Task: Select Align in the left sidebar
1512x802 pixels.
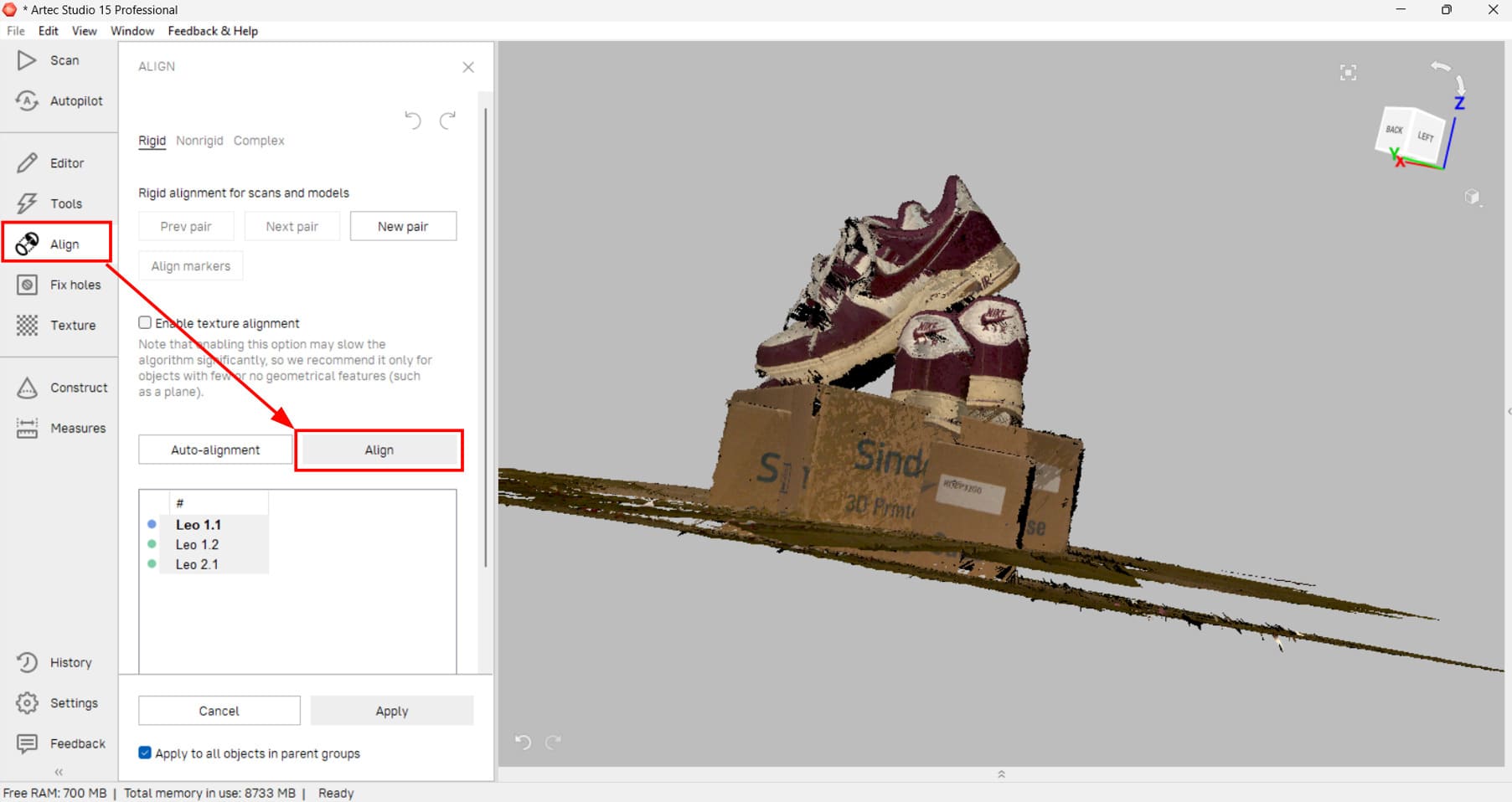Action: [x=56, y=244]
